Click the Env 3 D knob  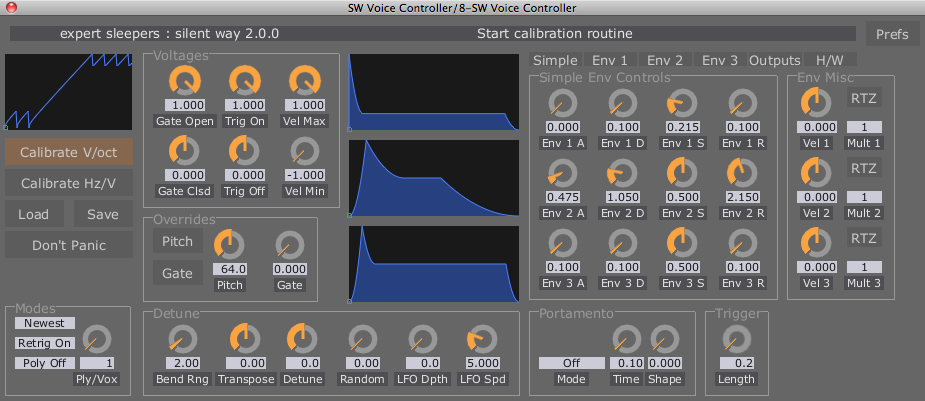click(623, 242)
